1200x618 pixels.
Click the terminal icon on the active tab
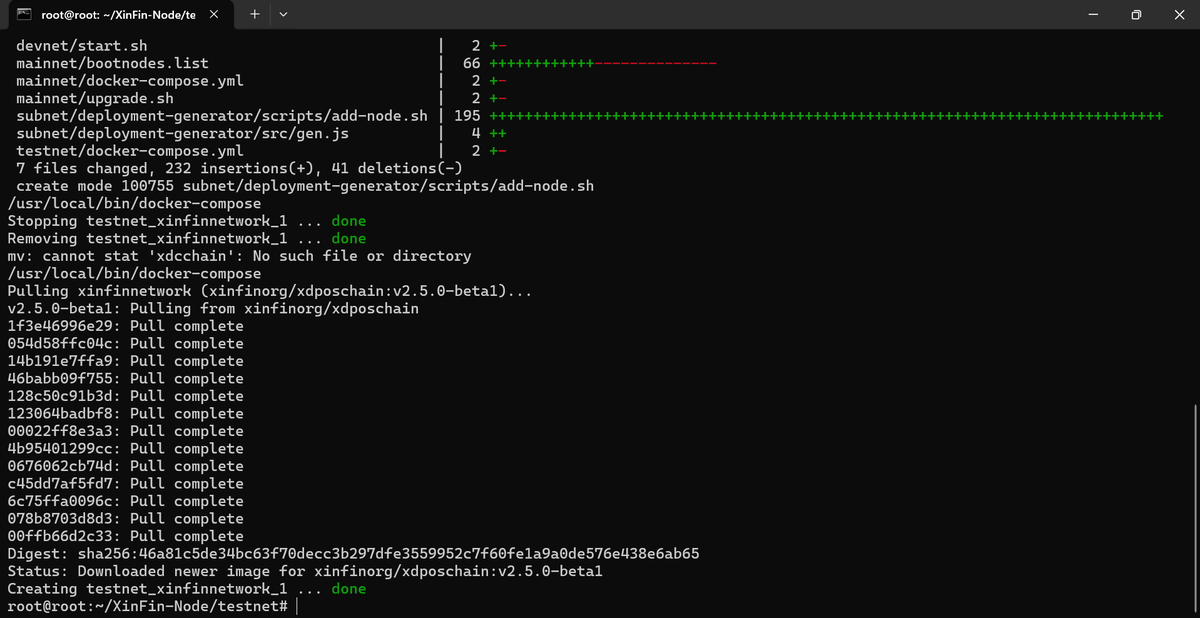point(23,14)
